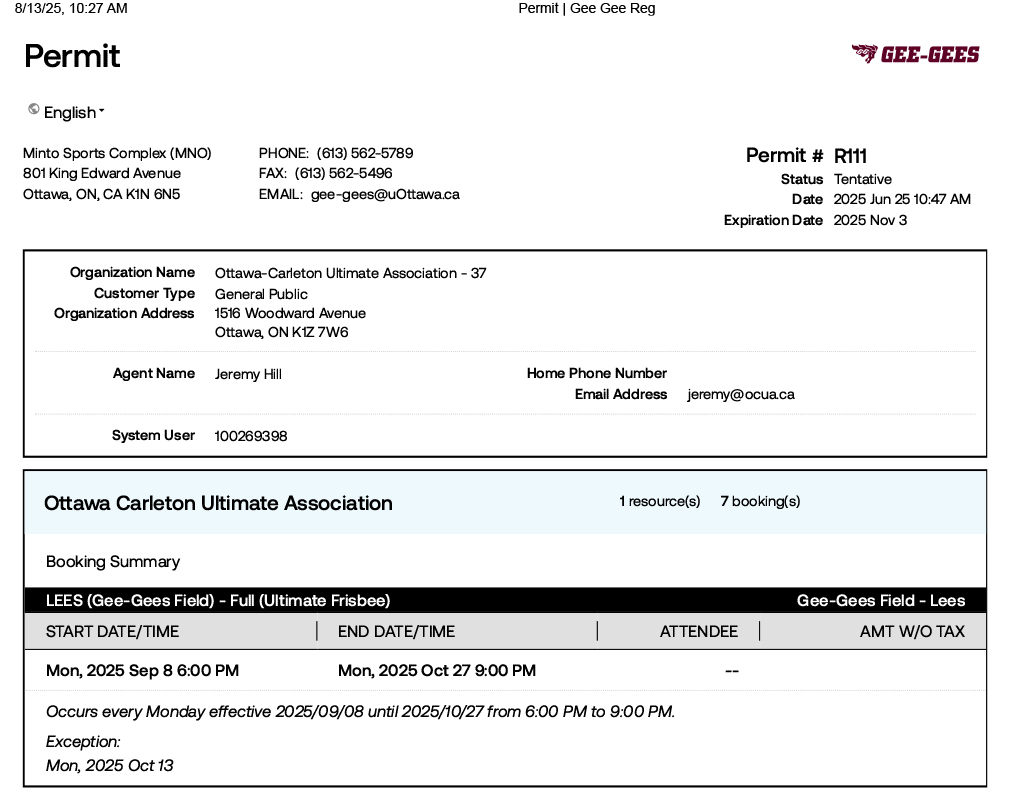Open the English language dropdown
This screenshot has width=1020, height=792.
(x=74, y=112)
